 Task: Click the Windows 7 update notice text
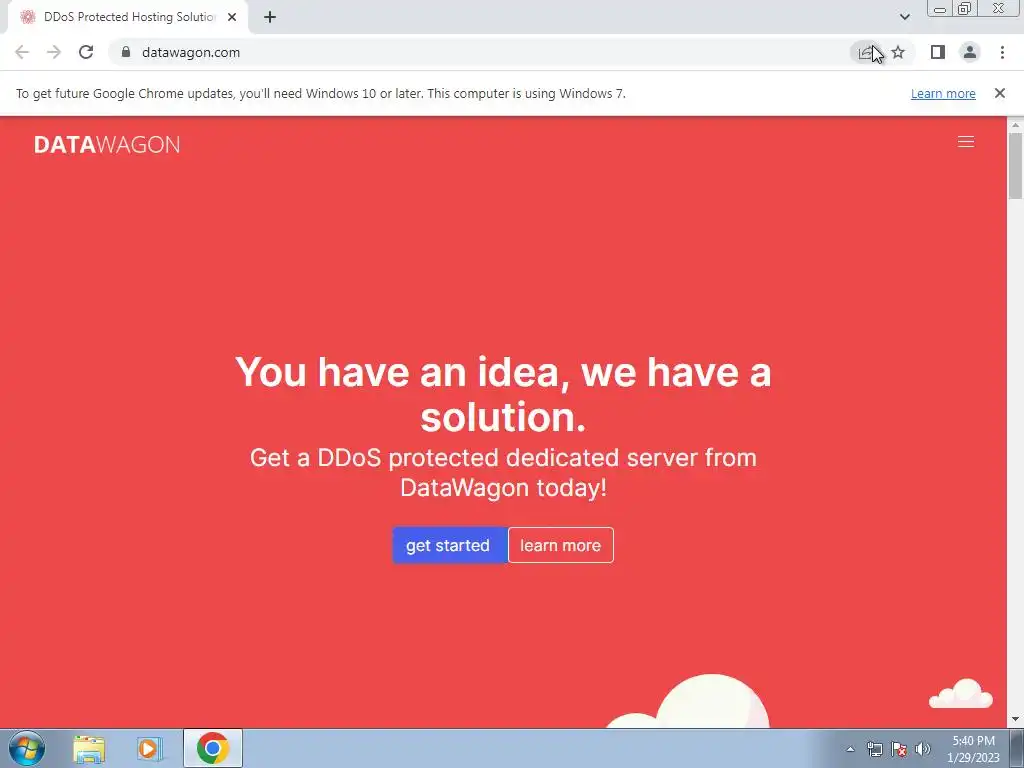click(321, 93)
